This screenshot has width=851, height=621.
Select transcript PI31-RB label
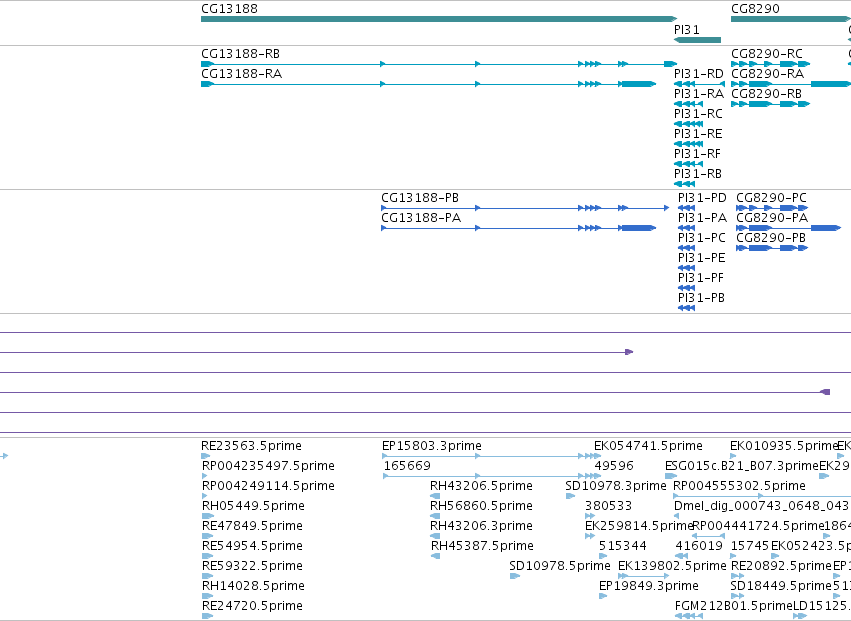[698, 174]
